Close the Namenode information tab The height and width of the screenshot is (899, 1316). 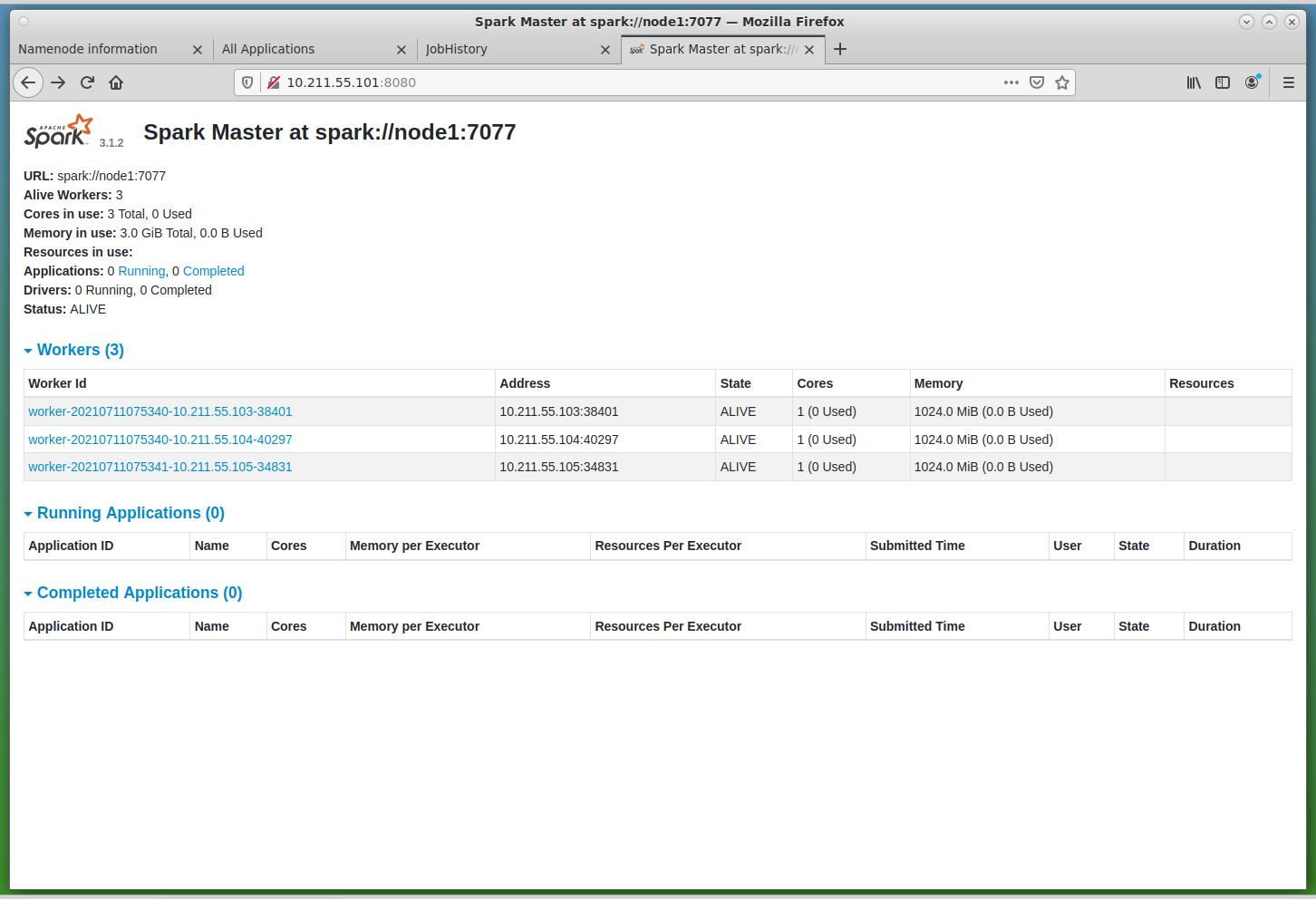(x=198, y=50)
